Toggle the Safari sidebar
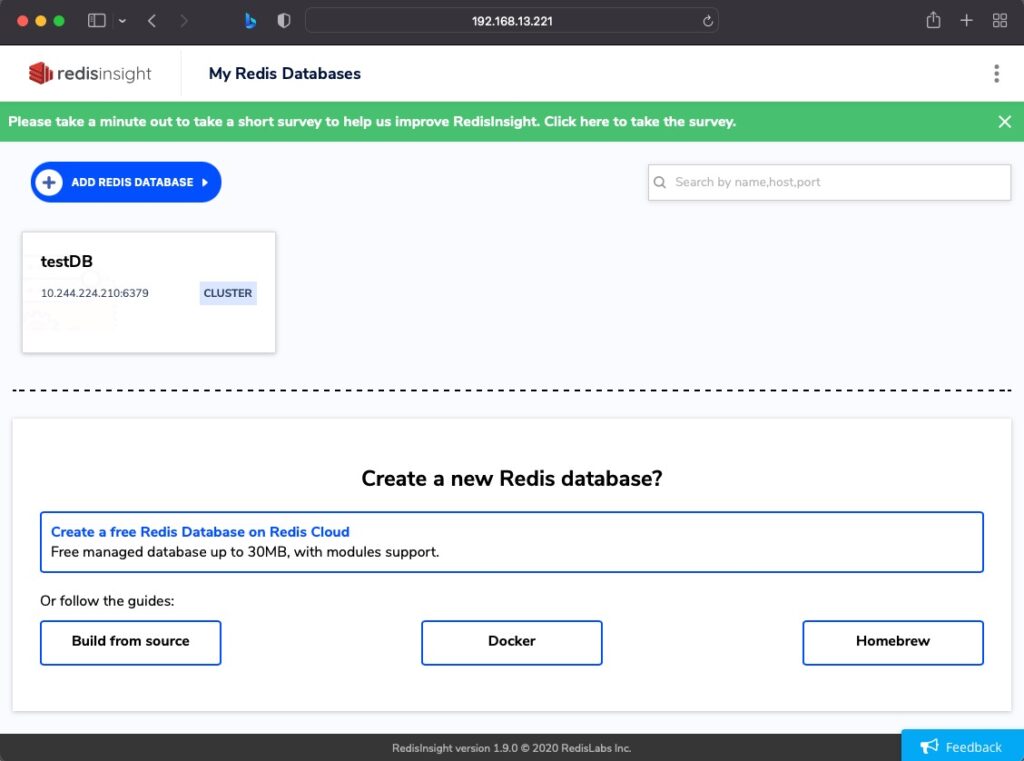Image resolution: width=1024 pixels, height=761 pixels. pyautogui.click(x=97, y=21)
